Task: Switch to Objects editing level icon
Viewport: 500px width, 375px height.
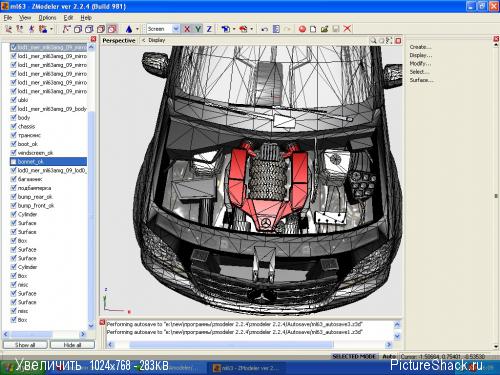Action: pos(43,29)
